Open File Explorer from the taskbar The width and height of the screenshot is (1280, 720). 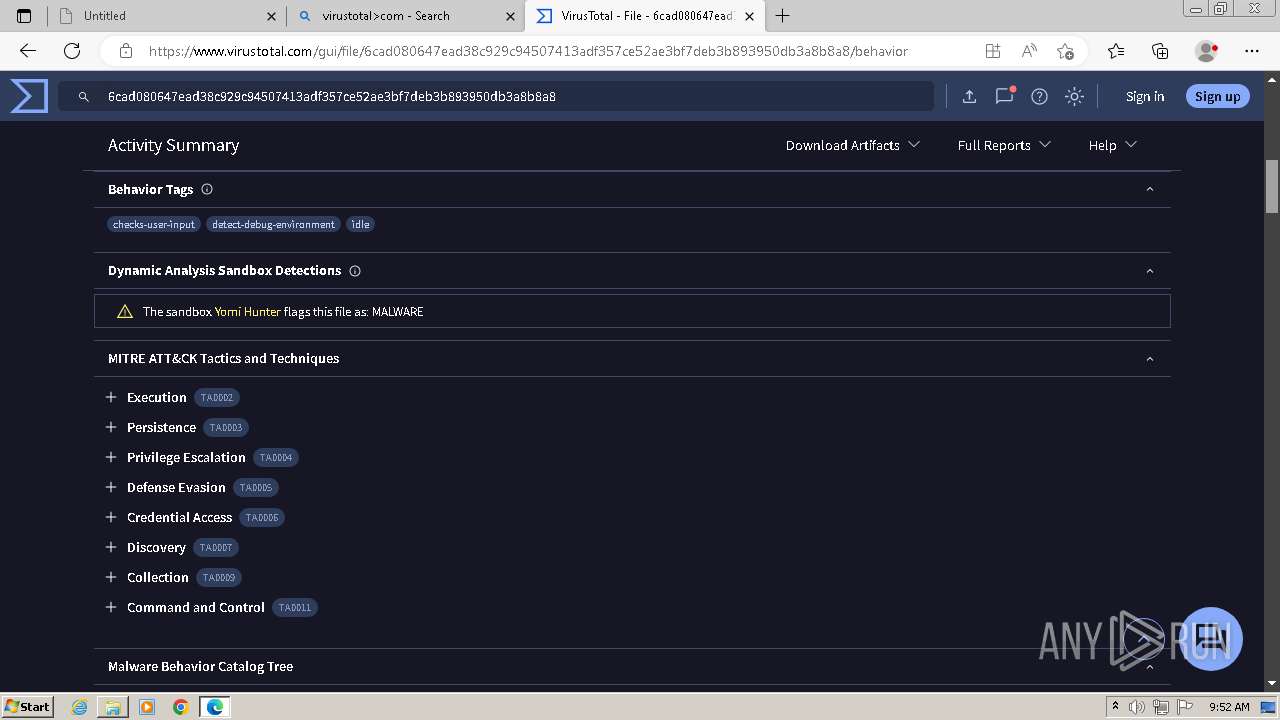pos(113,707)
